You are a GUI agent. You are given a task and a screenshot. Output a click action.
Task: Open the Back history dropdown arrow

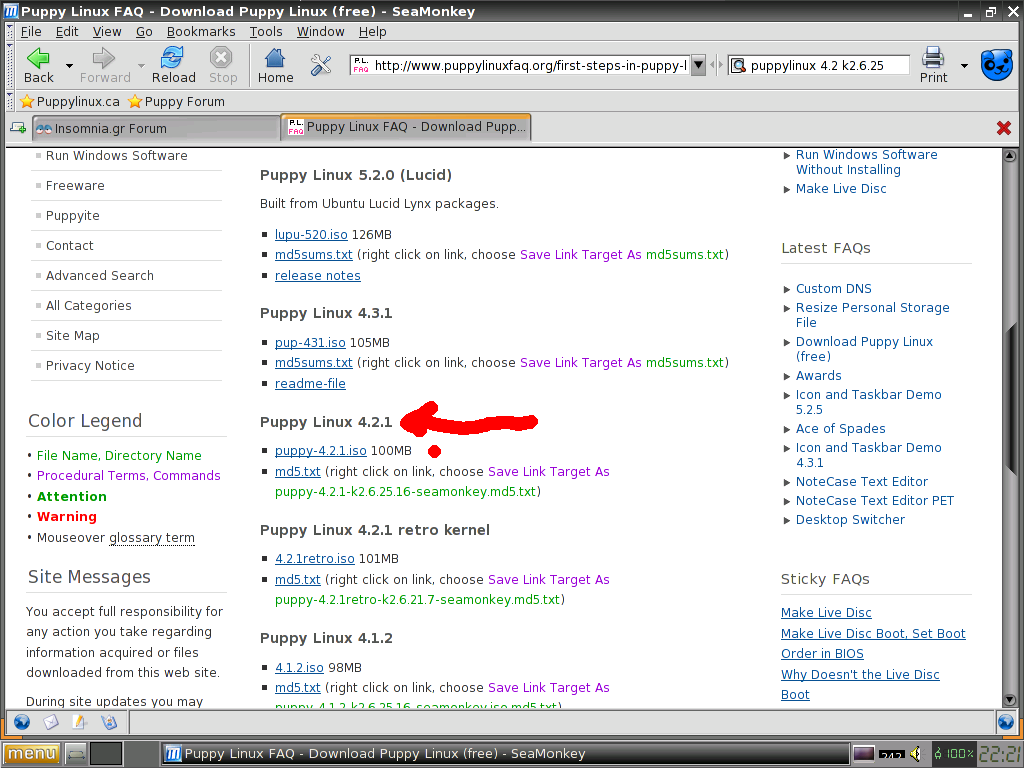[x=69, y=65]
